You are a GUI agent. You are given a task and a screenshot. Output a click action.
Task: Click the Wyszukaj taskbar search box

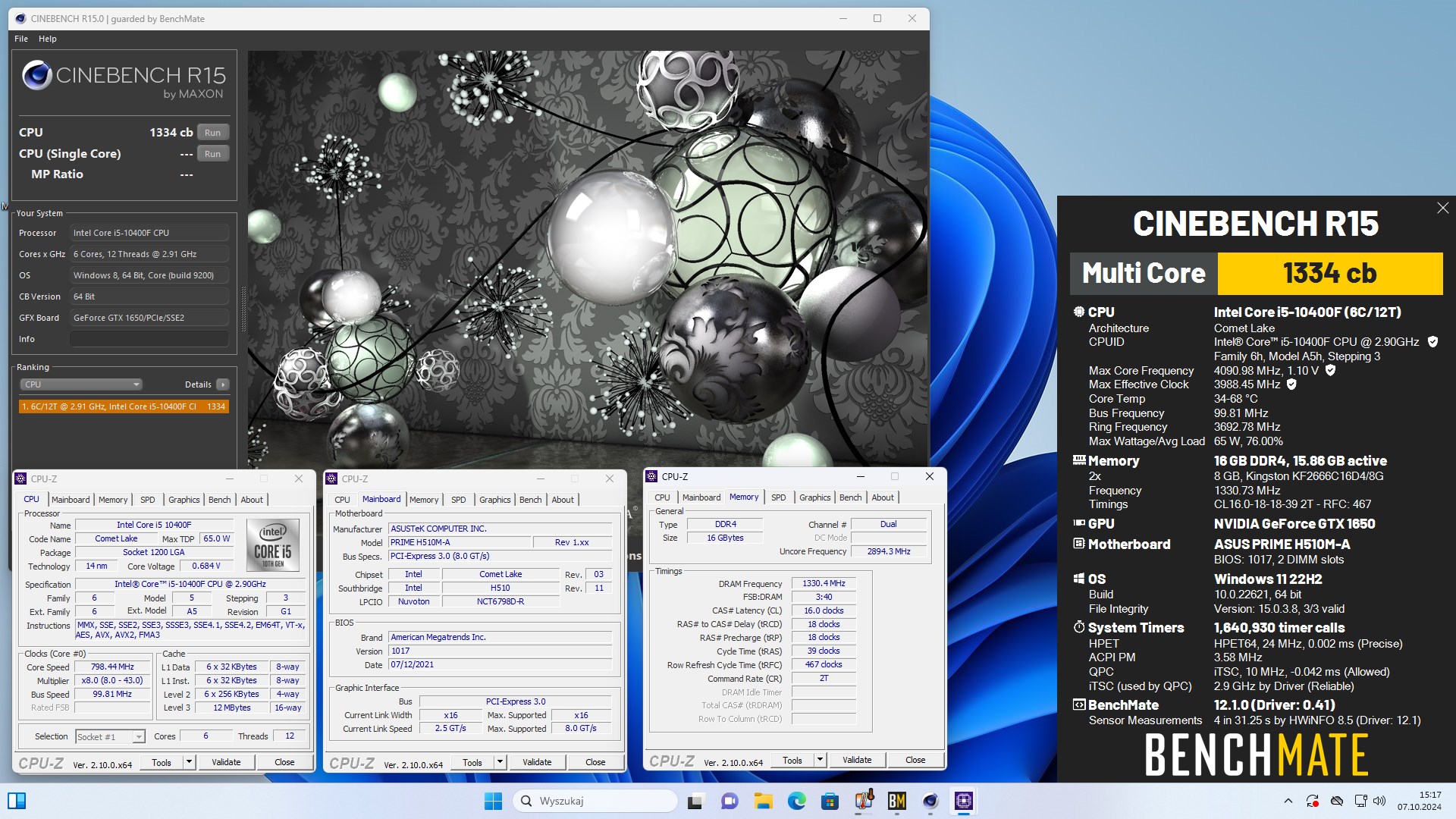pos(595,801)
